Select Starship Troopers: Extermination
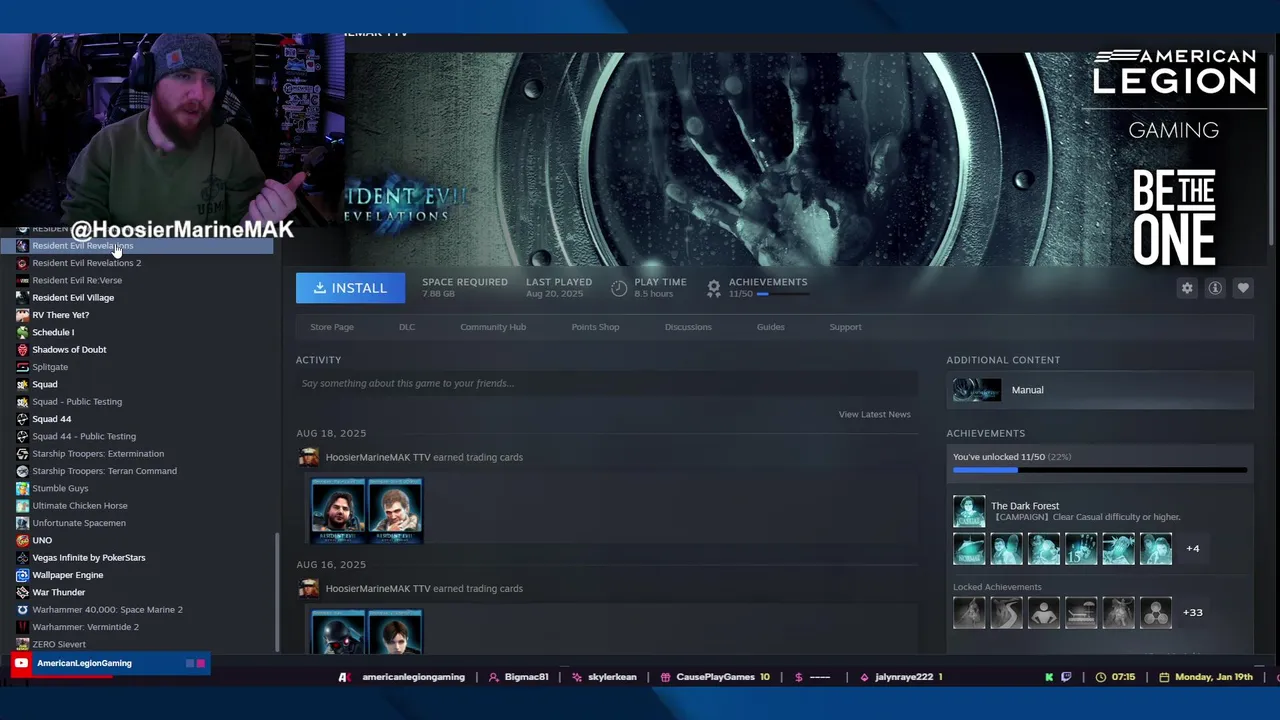The height and width of the screenshot is (720, 1280). tap(98, 453)
